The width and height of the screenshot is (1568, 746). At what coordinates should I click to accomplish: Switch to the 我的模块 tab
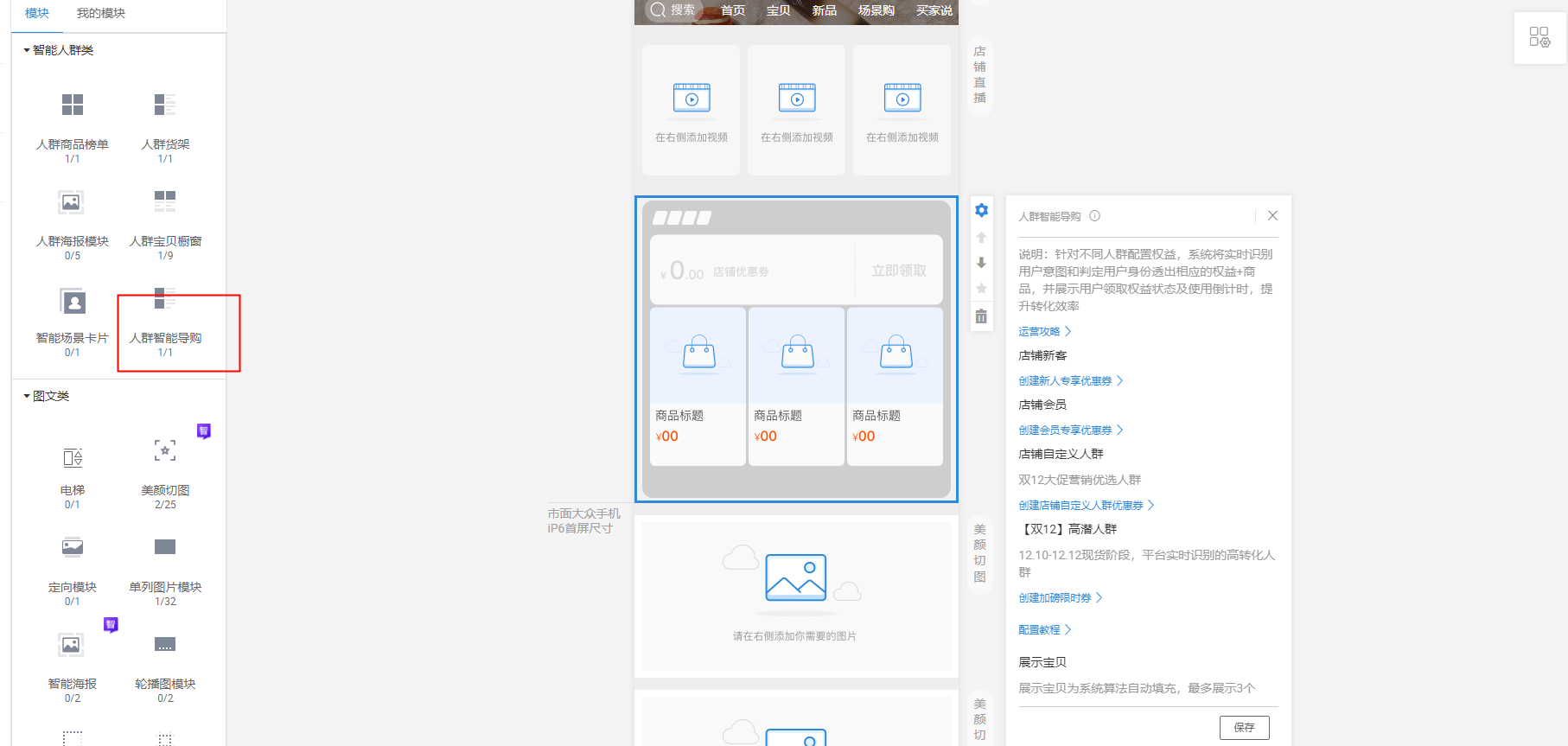pos(101,13)
